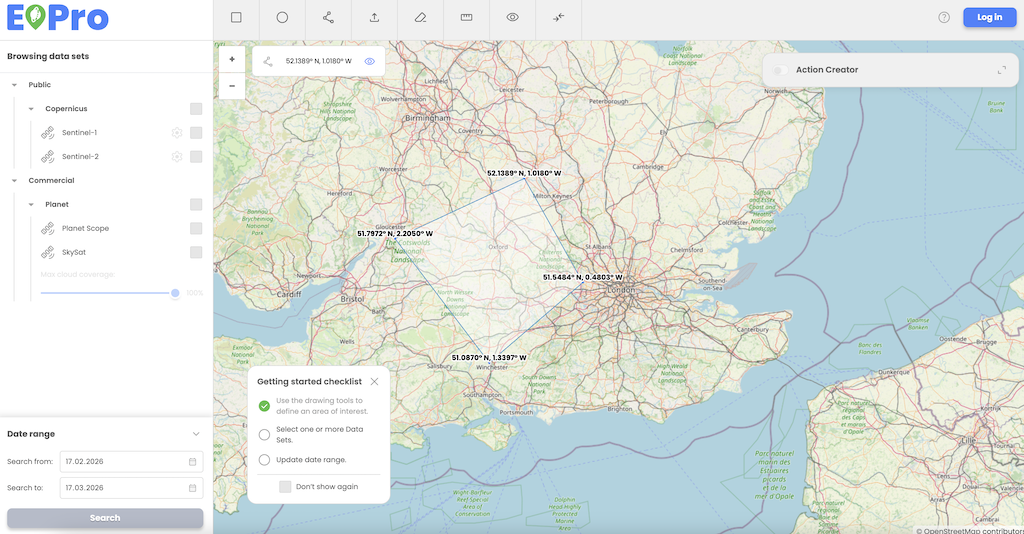Select the Sentinel-1 tree row label
The width and height of the screenshot is (1024, 534).
click(80, 133)
